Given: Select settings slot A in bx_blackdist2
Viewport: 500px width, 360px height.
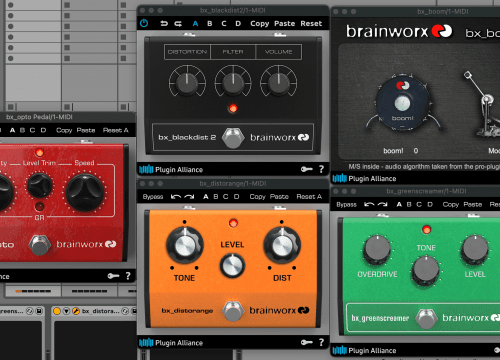Looking at the screenshot, I should [x=195, y=24].
